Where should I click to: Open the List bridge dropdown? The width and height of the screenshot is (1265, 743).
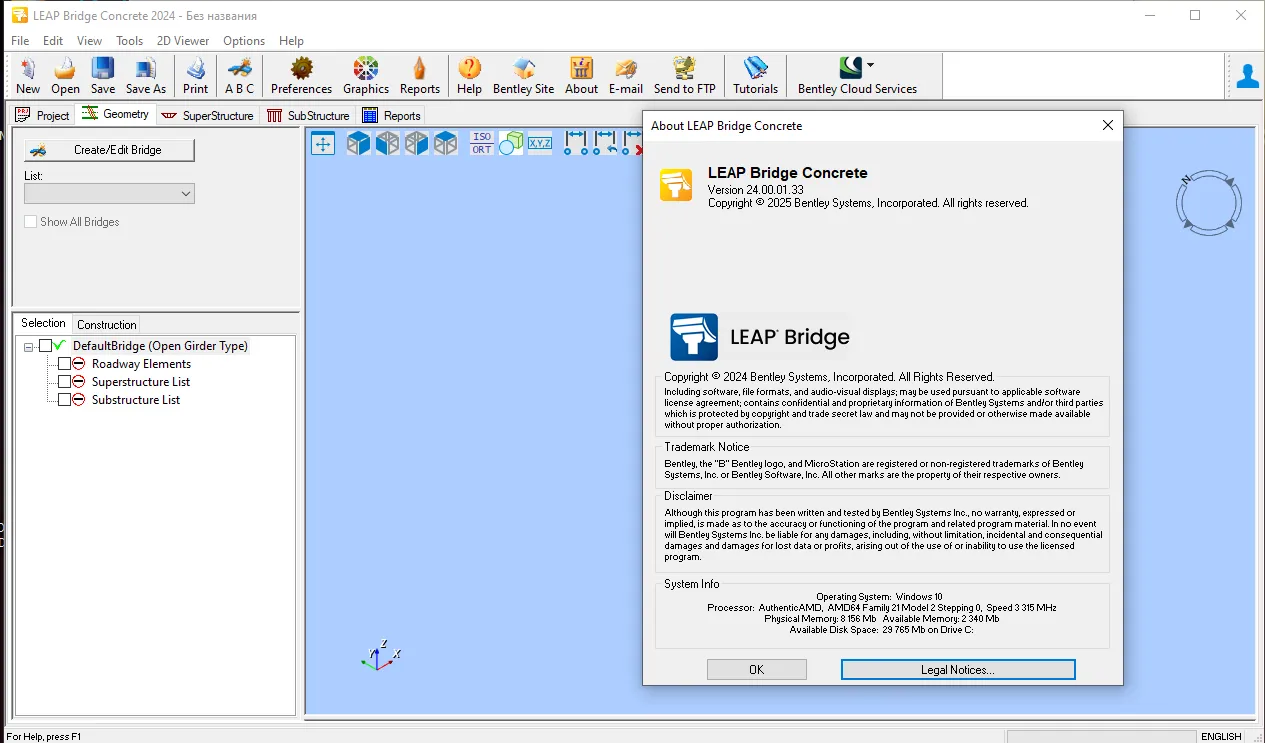click(109, 194)
